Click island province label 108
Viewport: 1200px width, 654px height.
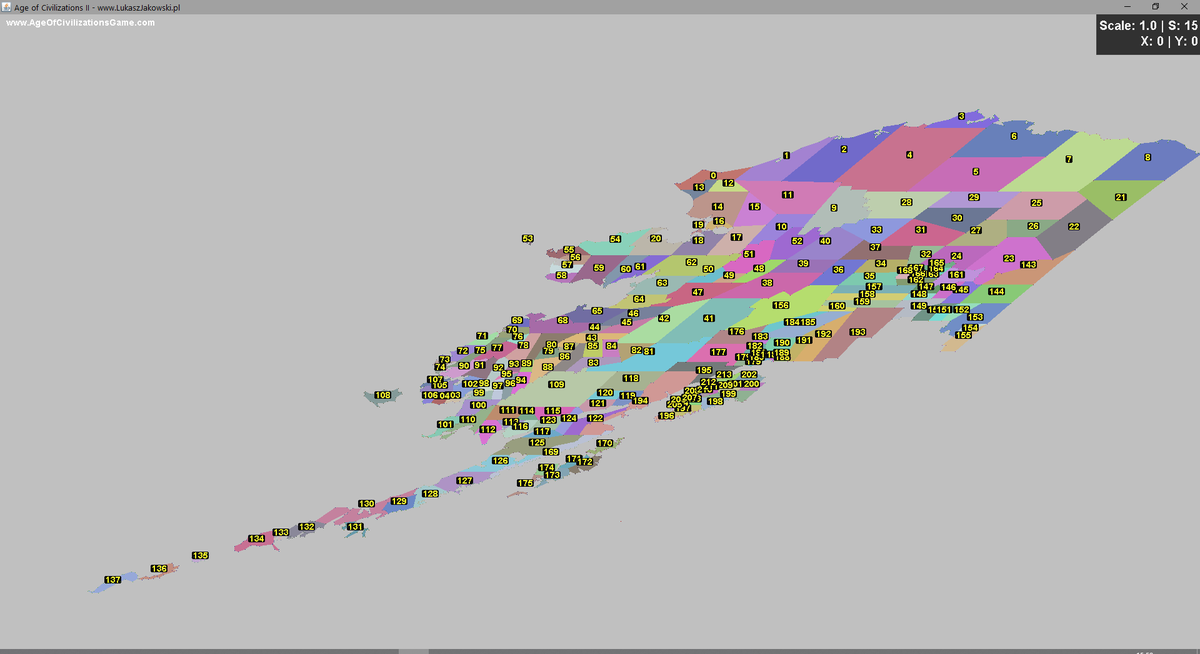[383, 395]
